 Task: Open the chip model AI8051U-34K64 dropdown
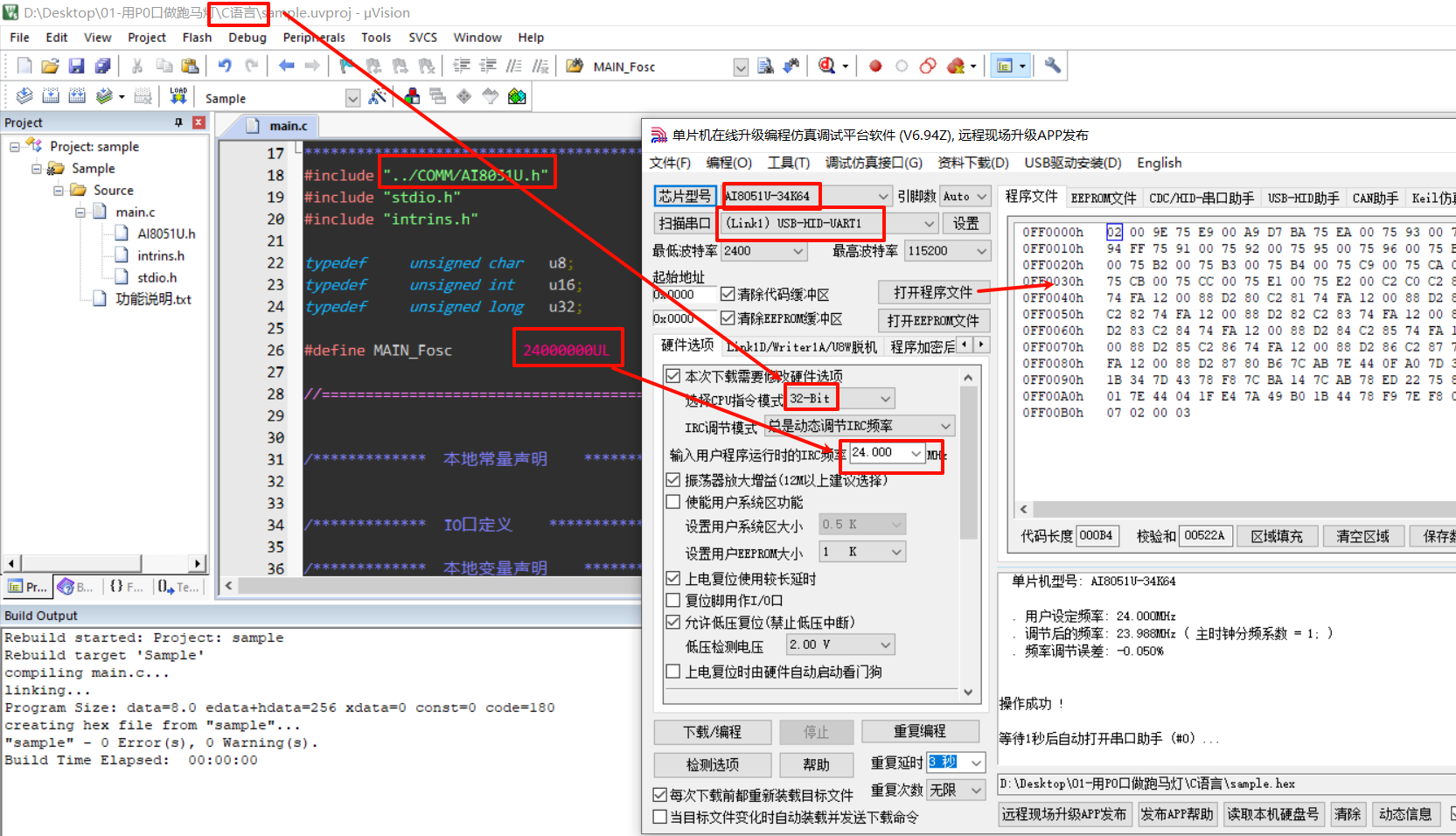click(x=882, y=196)
